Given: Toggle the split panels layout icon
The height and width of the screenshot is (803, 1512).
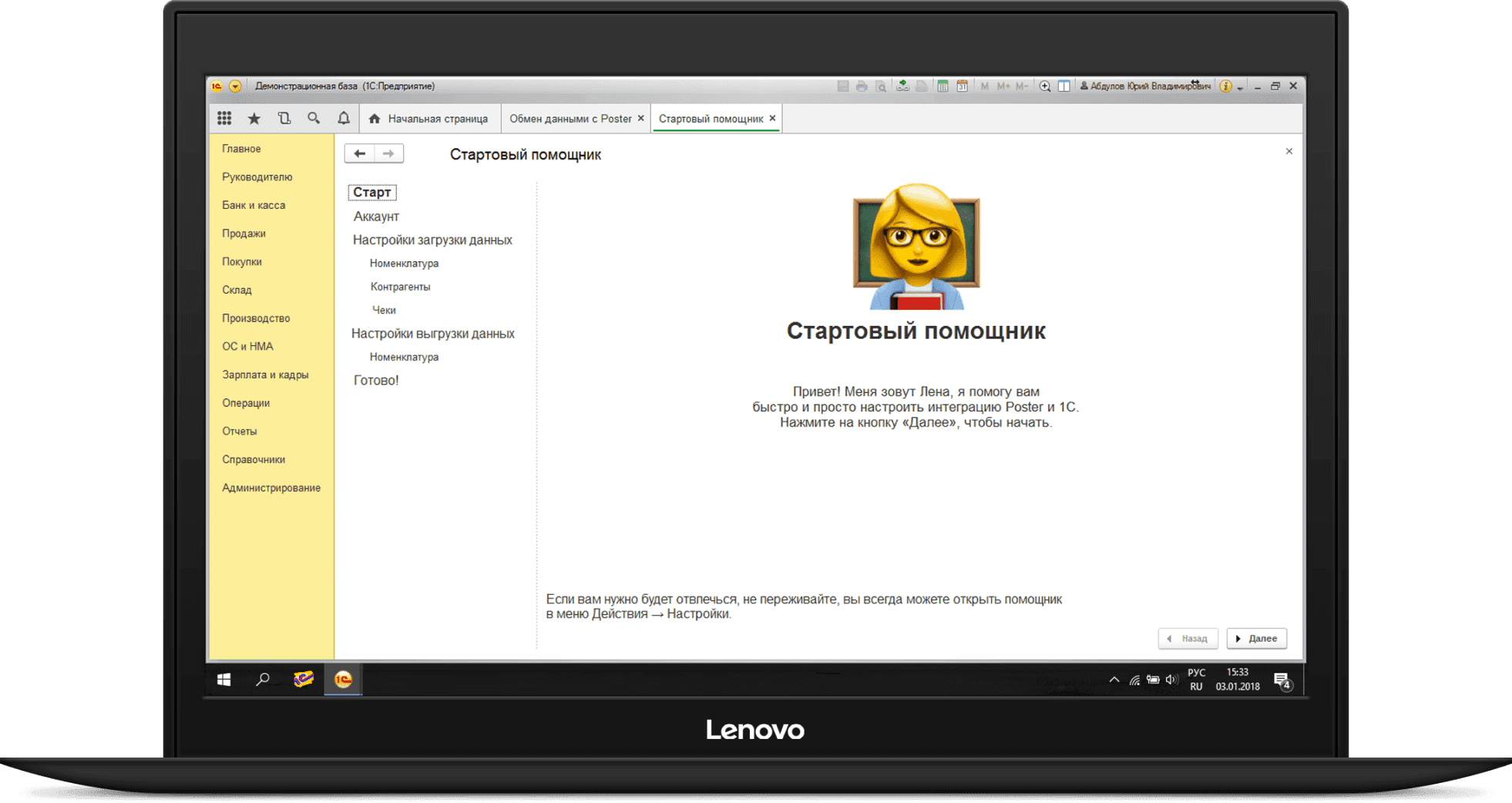Looking at the screenshot, I should pos(1064,86).
